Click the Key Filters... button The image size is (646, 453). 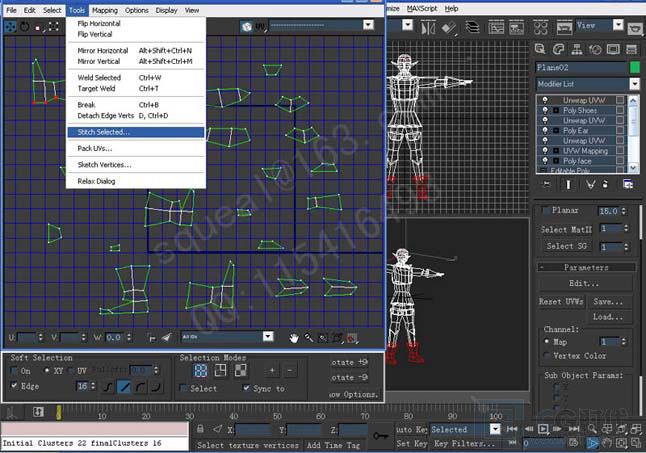pyautogui.click(x=464, y=444)
